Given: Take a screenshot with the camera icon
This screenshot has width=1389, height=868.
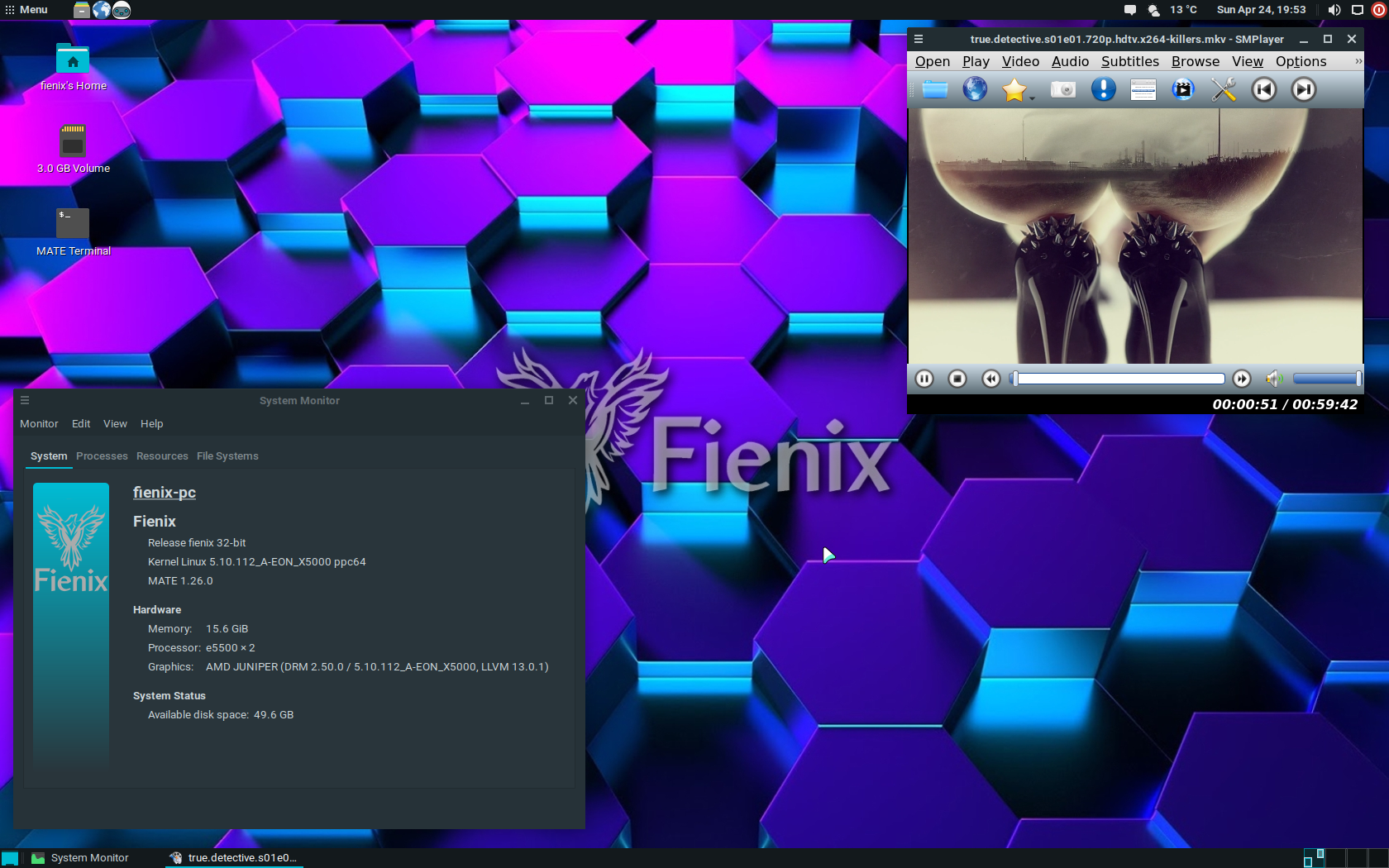Looking at the screenshot, I should (x=1063, y=89).
